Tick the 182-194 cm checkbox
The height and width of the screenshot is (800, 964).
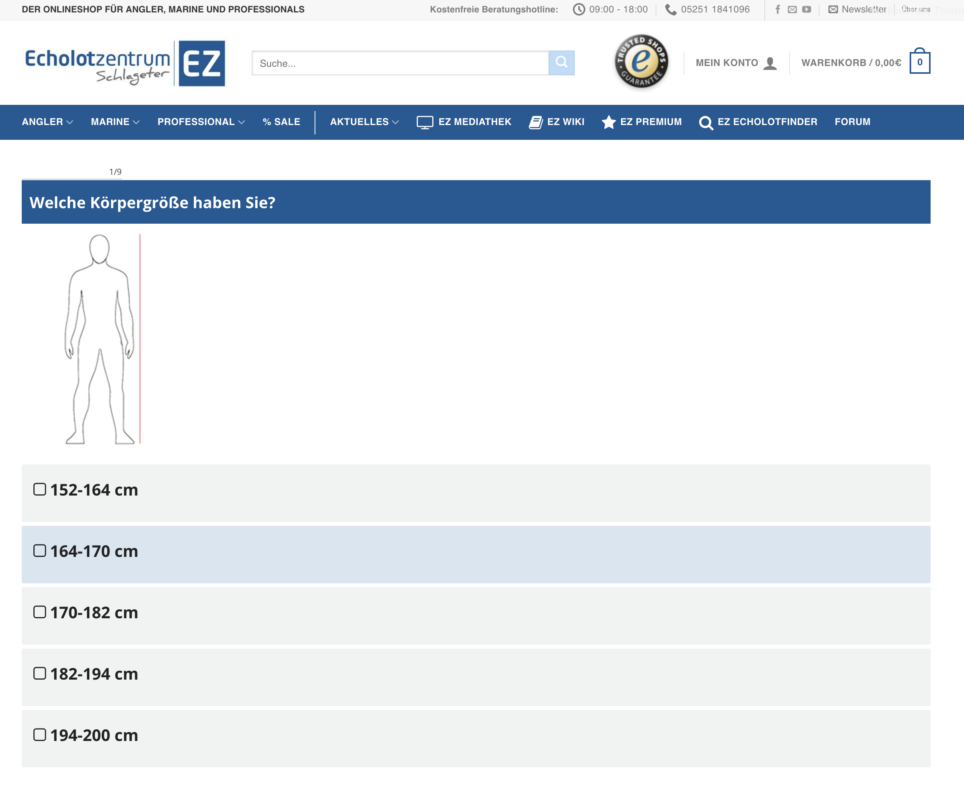tap(39, 673)
